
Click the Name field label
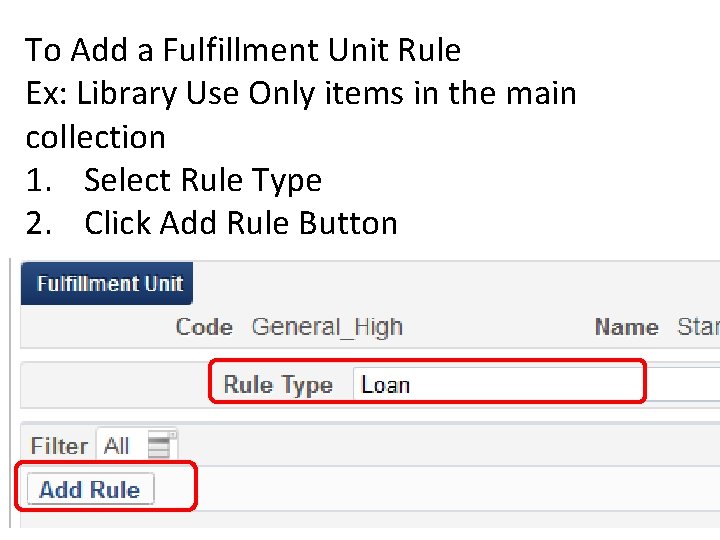(626, 327)
